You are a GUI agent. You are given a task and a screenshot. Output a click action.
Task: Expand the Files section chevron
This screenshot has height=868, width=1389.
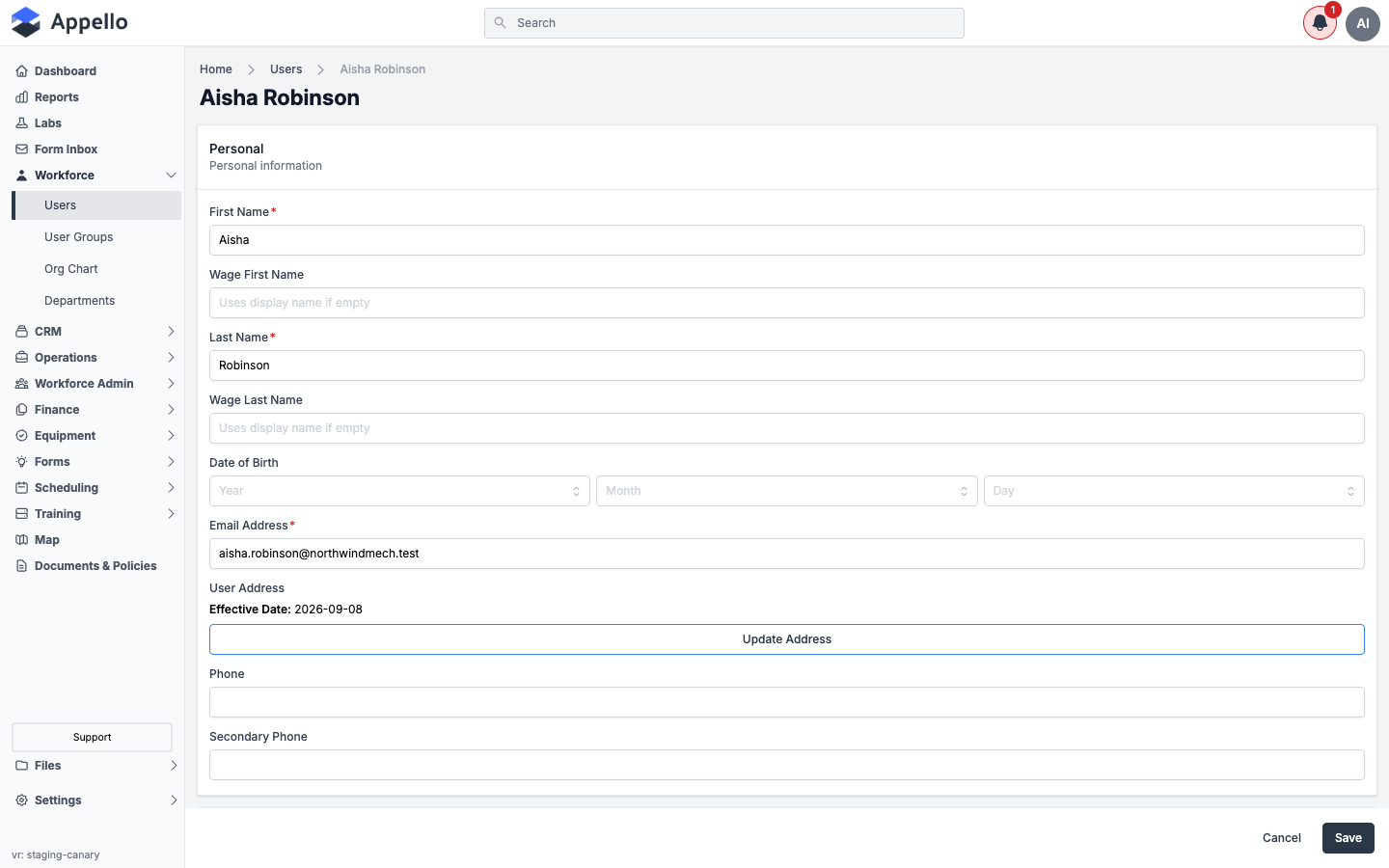click(174, 766)
